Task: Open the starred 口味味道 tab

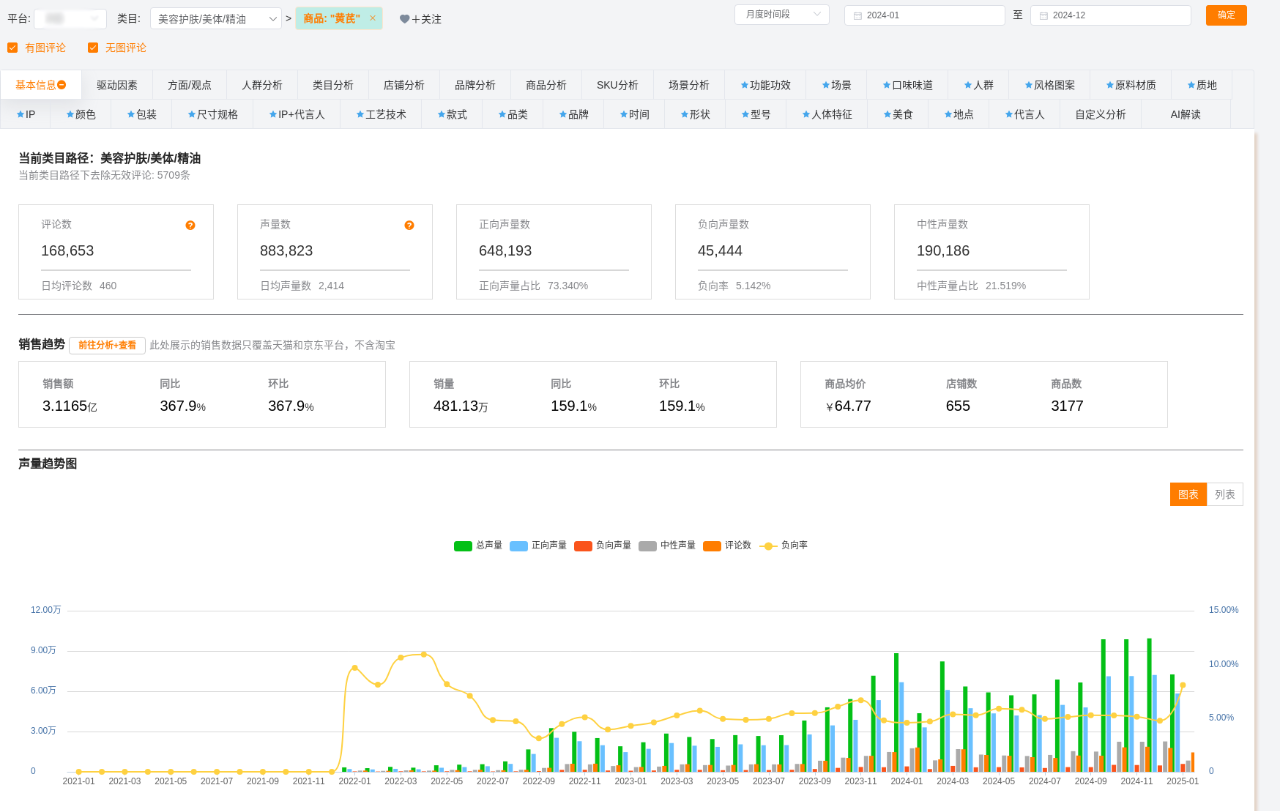Action: [908, 85]
